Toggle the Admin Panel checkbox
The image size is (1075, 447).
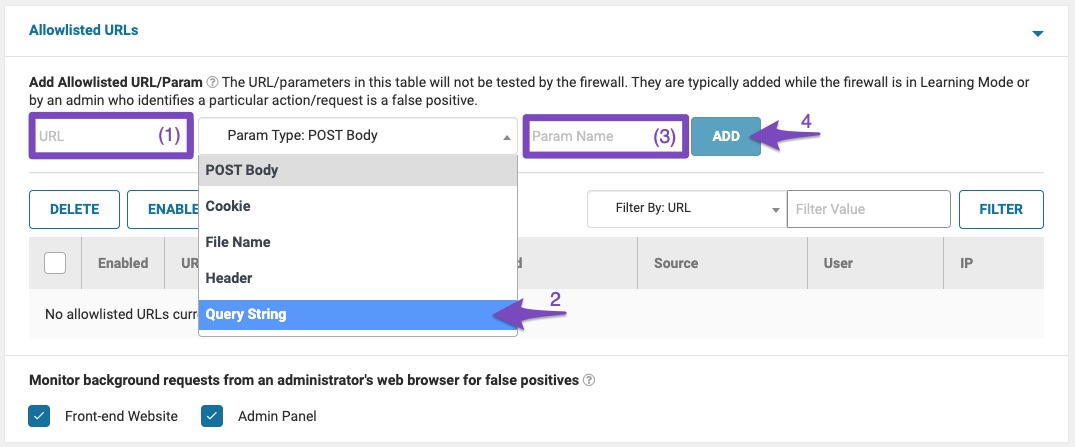(x=211, y=416)
